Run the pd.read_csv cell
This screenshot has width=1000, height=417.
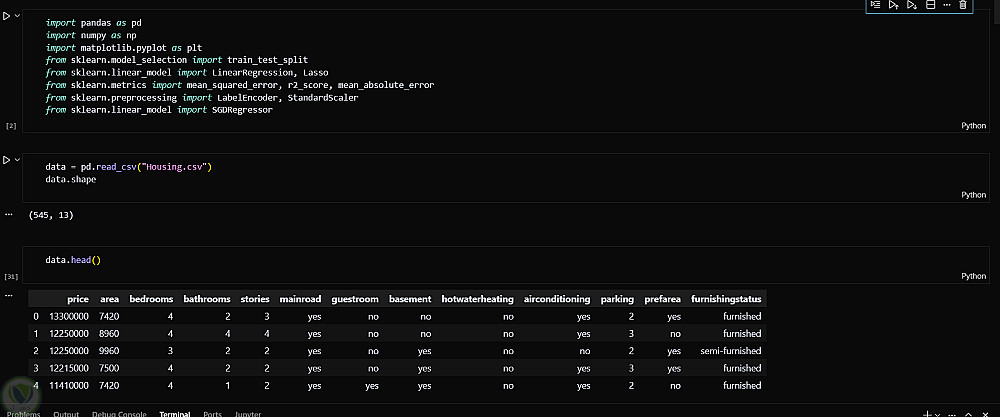[x=7, y=159]
